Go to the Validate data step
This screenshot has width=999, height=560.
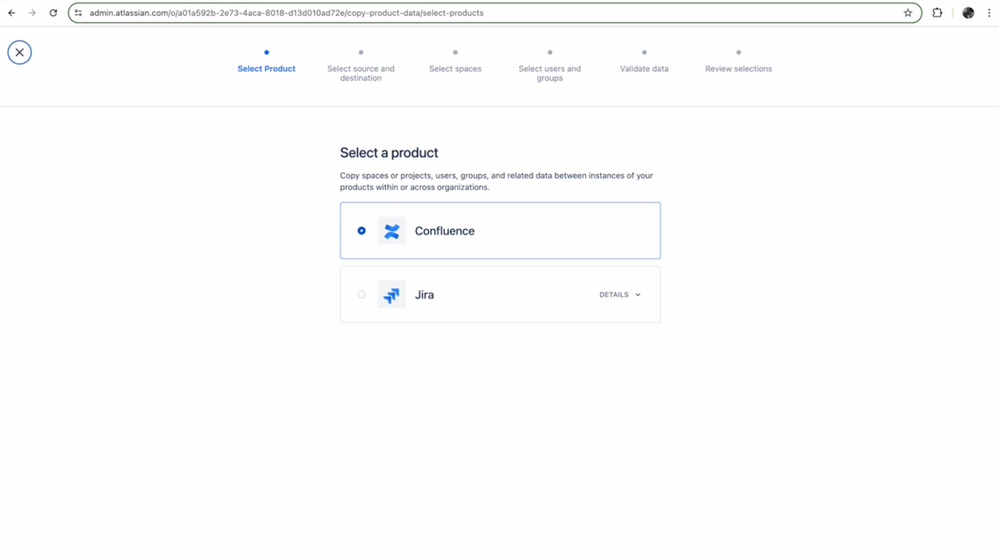point(644,69)
